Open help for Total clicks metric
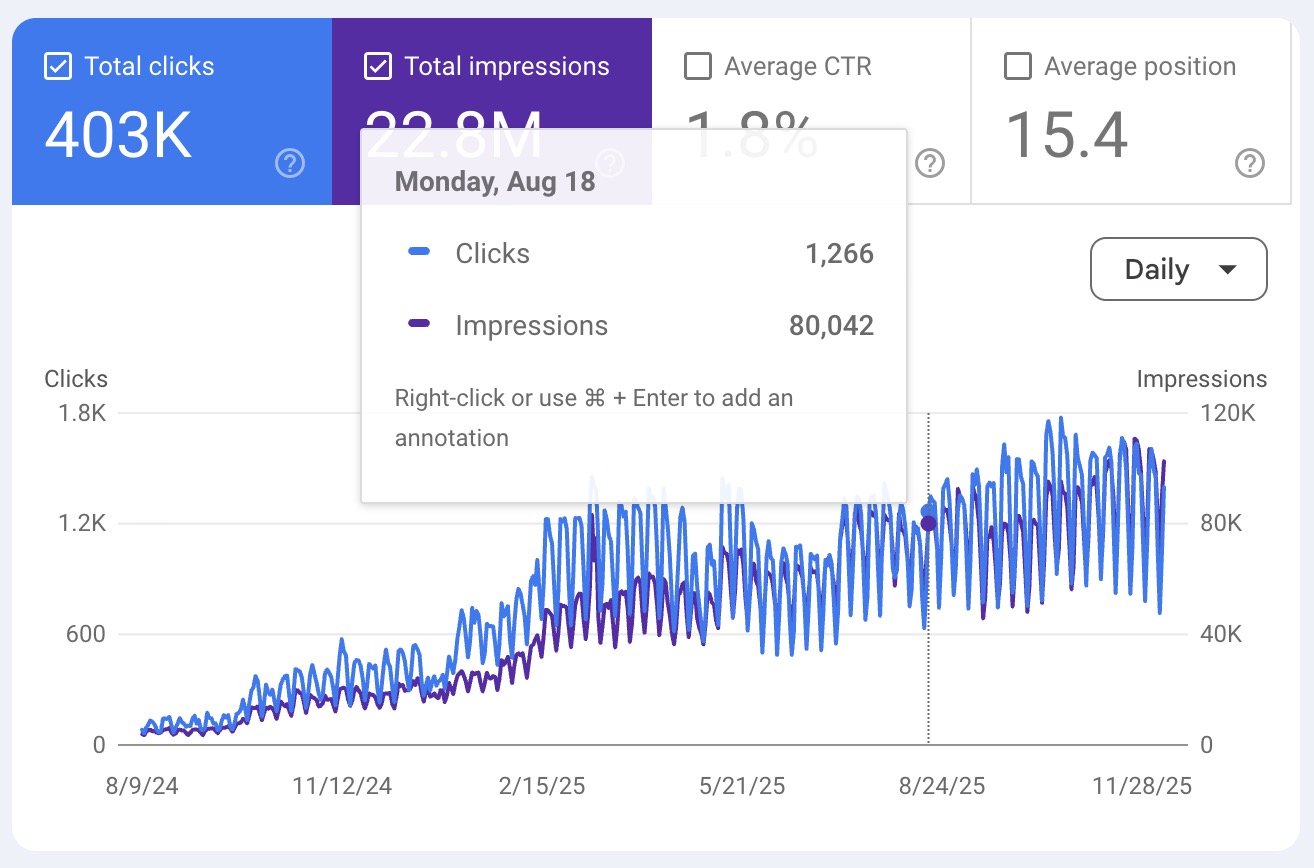Viewport: 1314px width, 868px height. pyautogui.click(x=290, y=163)
